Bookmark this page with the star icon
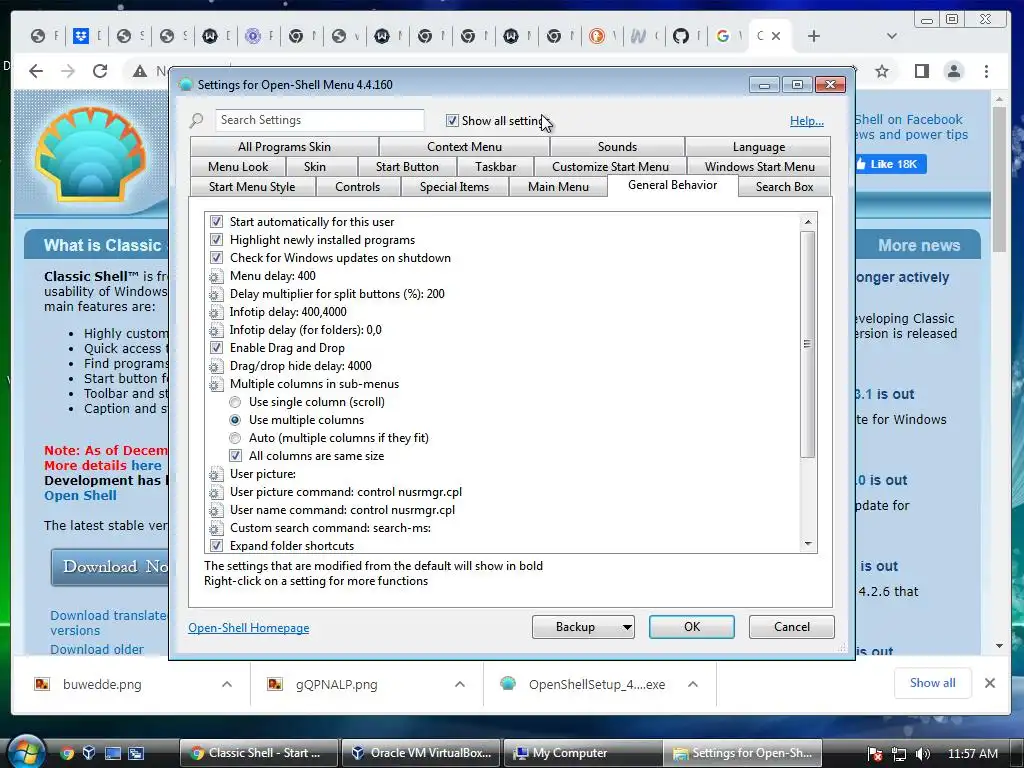This screenshot has height=768, width=1024. (x=882, y=71)
